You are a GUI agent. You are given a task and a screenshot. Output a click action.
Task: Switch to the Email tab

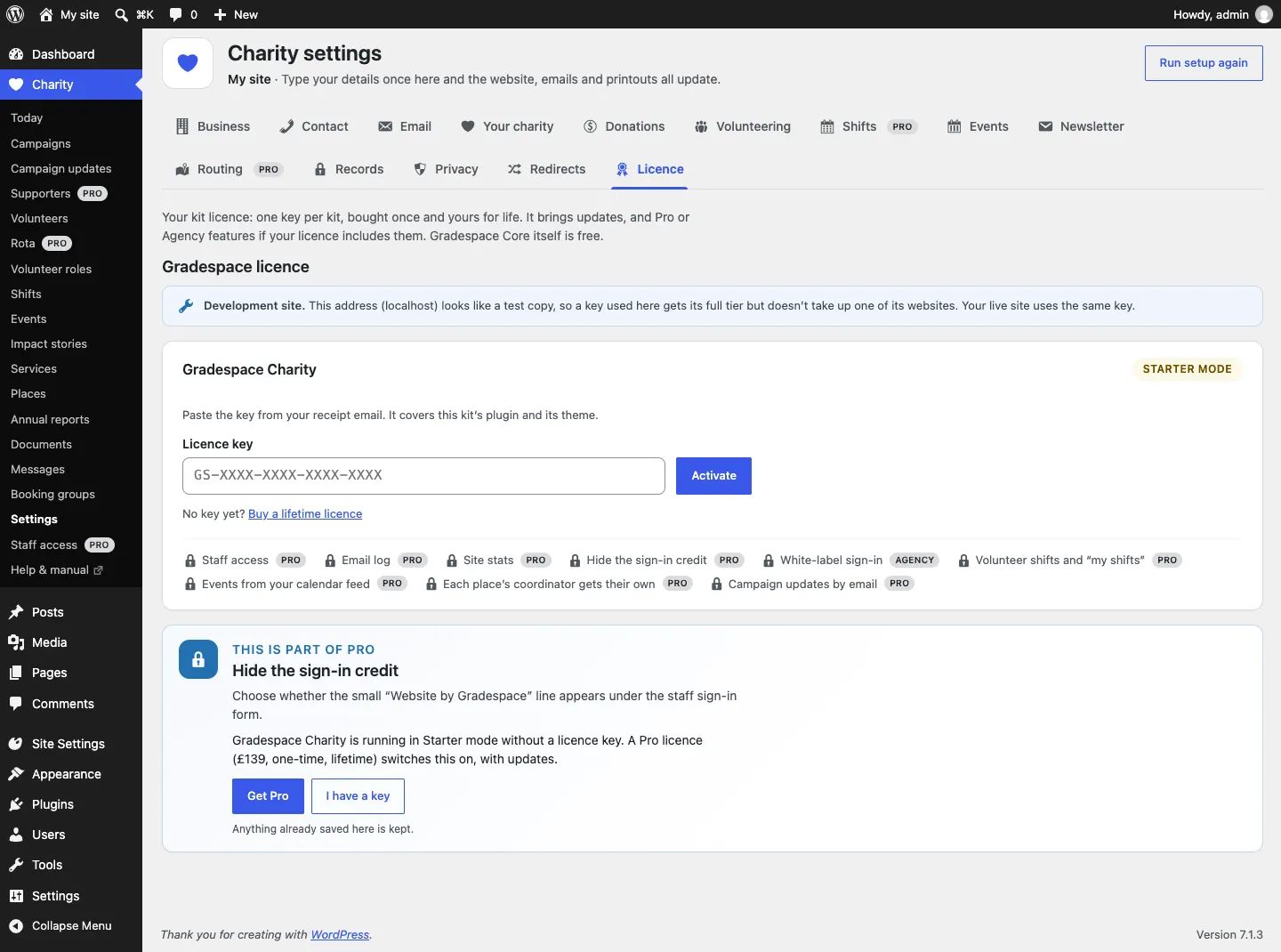point(405,126)
